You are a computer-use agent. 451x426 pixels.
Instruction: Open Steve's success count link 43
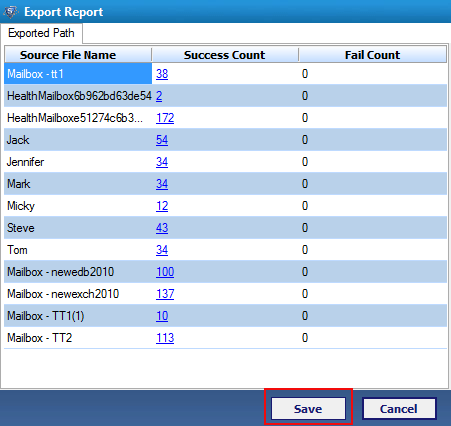tap(162, 228)
